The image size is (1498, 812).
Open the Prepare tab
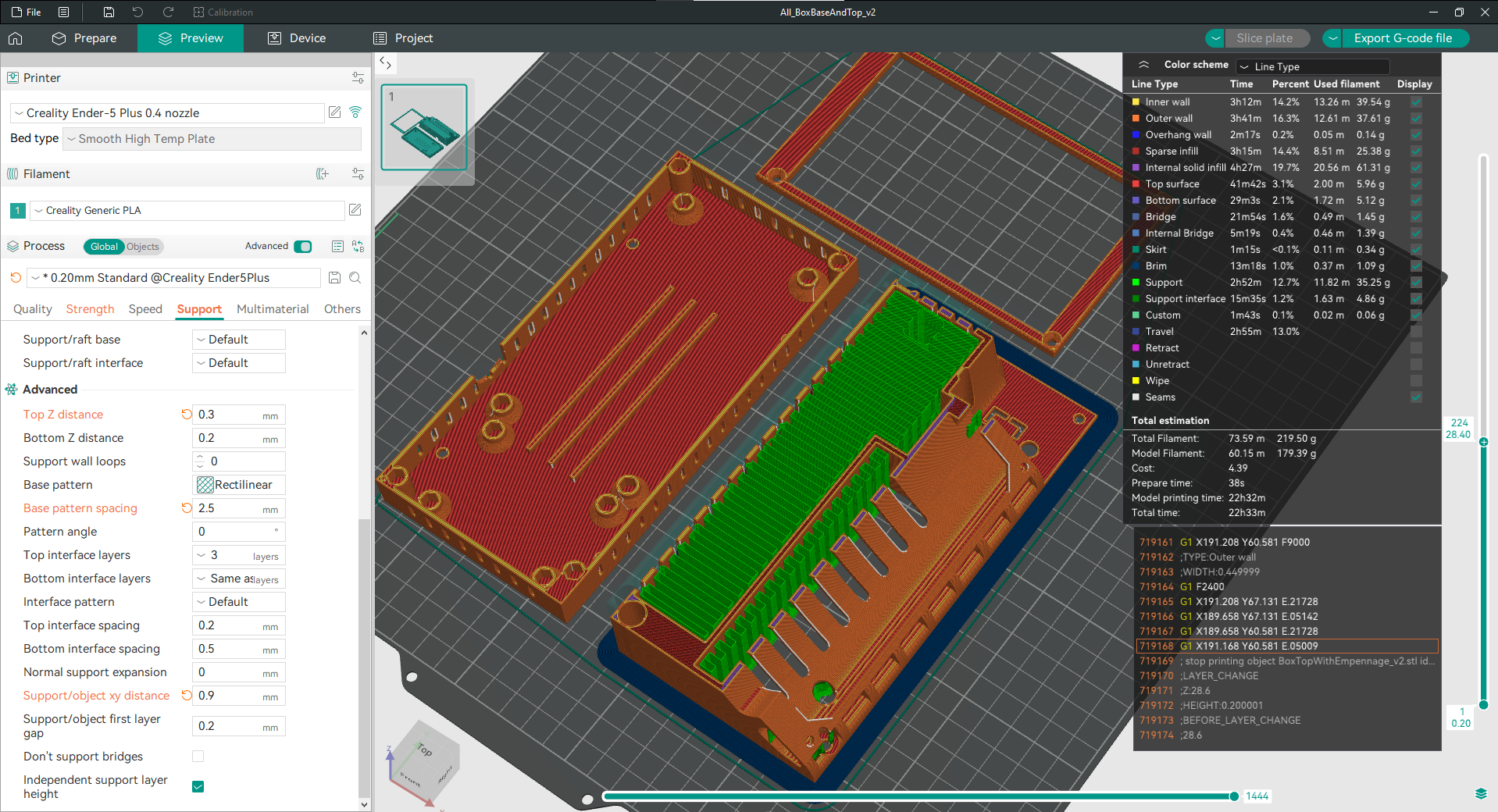(84, 38)
